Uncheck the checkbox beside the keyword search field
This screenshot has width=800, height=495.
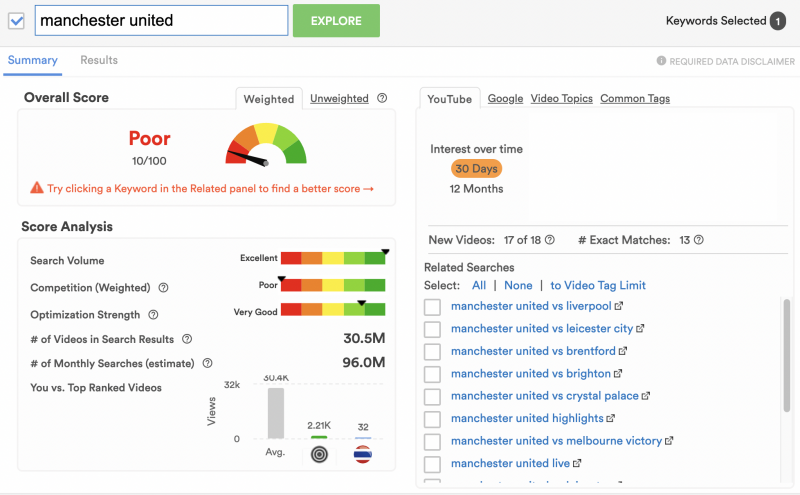pyautogui.click(x=16, y=20)
